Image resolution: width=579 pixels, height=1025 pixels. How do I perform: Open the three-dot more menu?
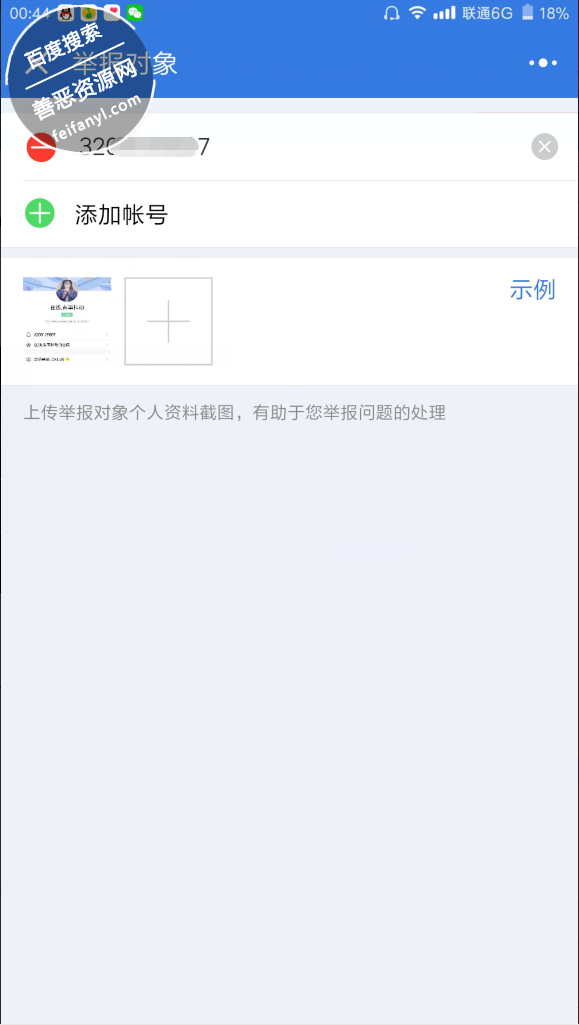click(543, 63)
